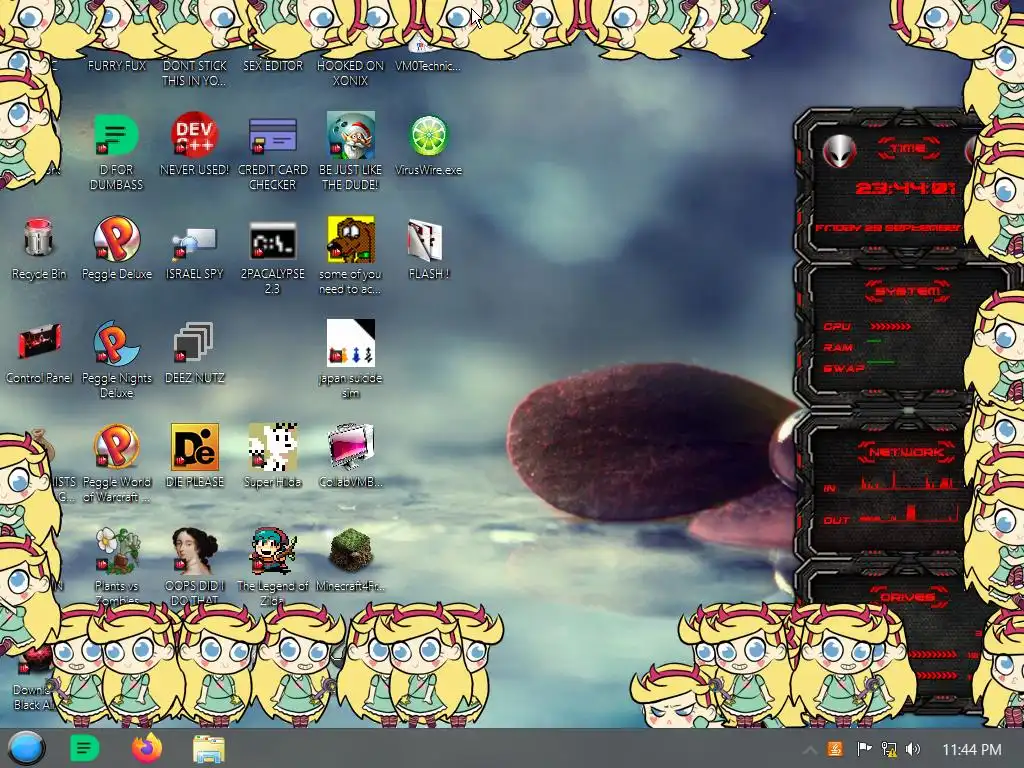Select Plants vs Zombies icon
Viewport: 1024px width, 768px height.
116,551
